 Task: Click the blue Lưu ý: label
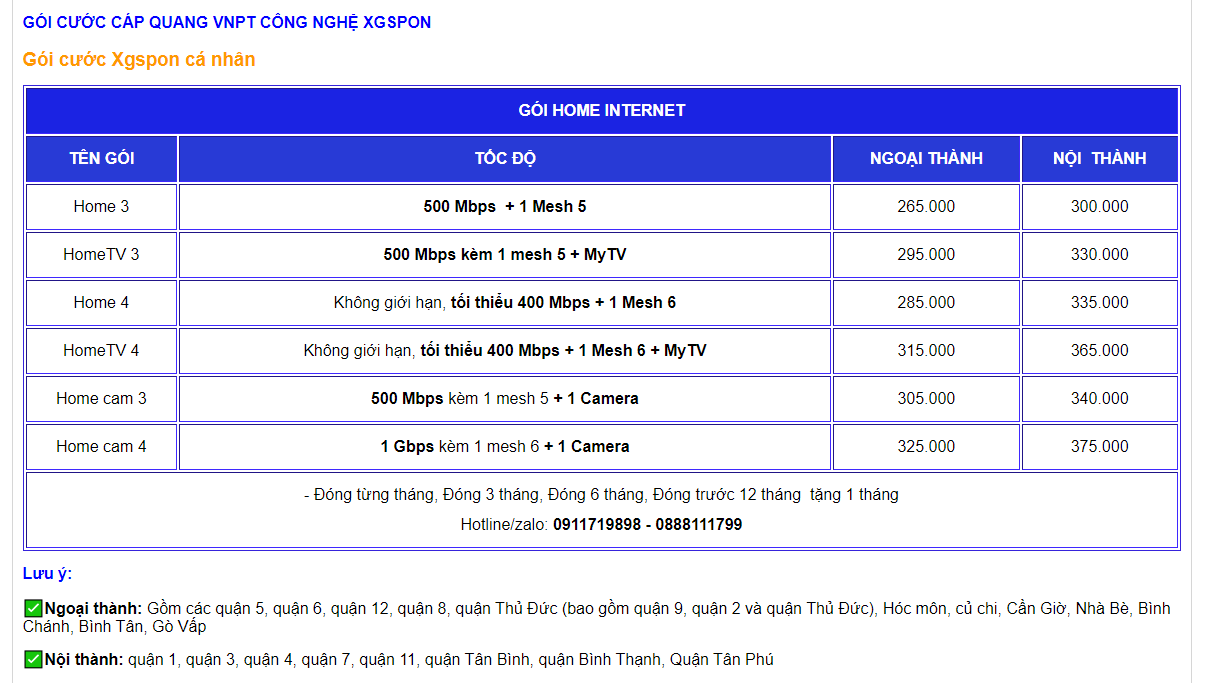tap(48, 574)
